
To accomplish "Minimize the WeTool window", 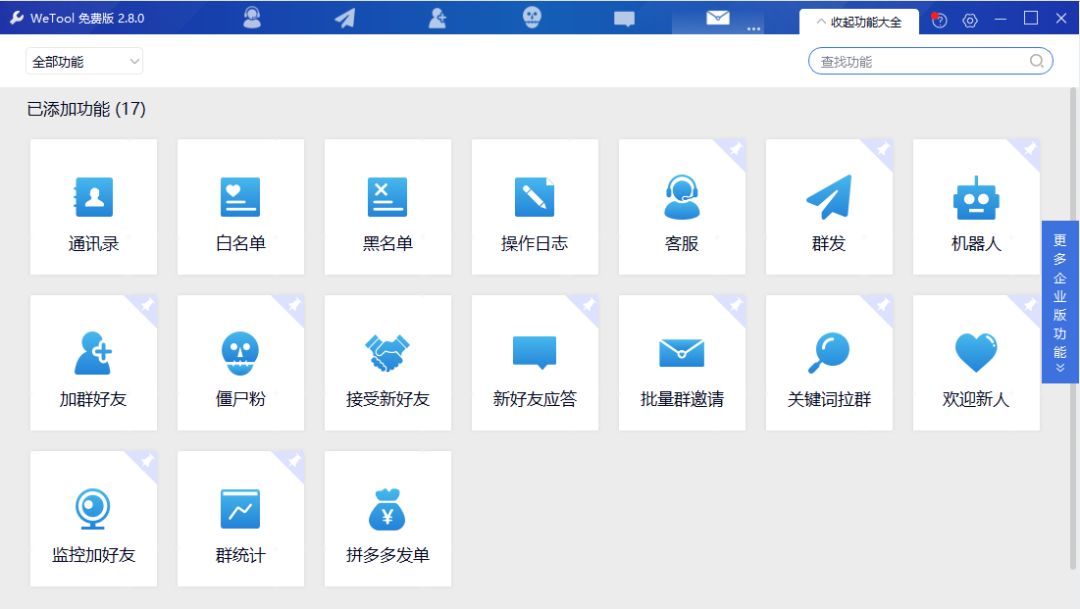I will click(x=1000, y=19).
